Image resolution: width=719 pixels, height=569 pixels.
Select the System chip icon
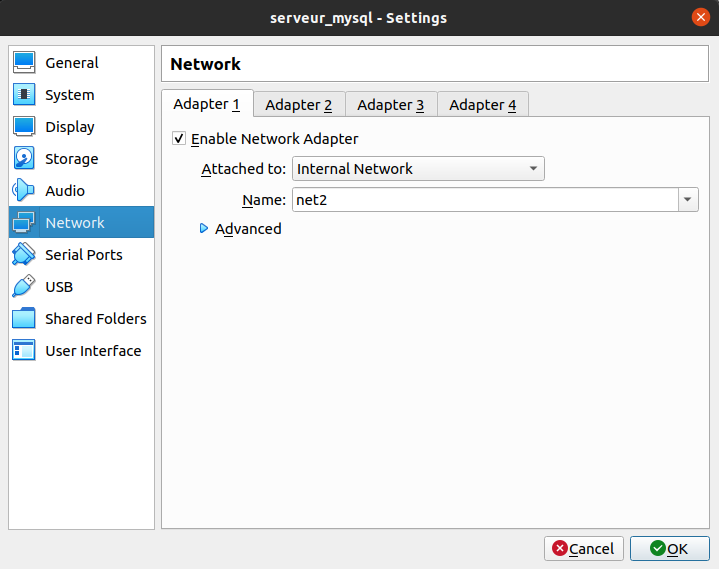click(x=25, y=95)
